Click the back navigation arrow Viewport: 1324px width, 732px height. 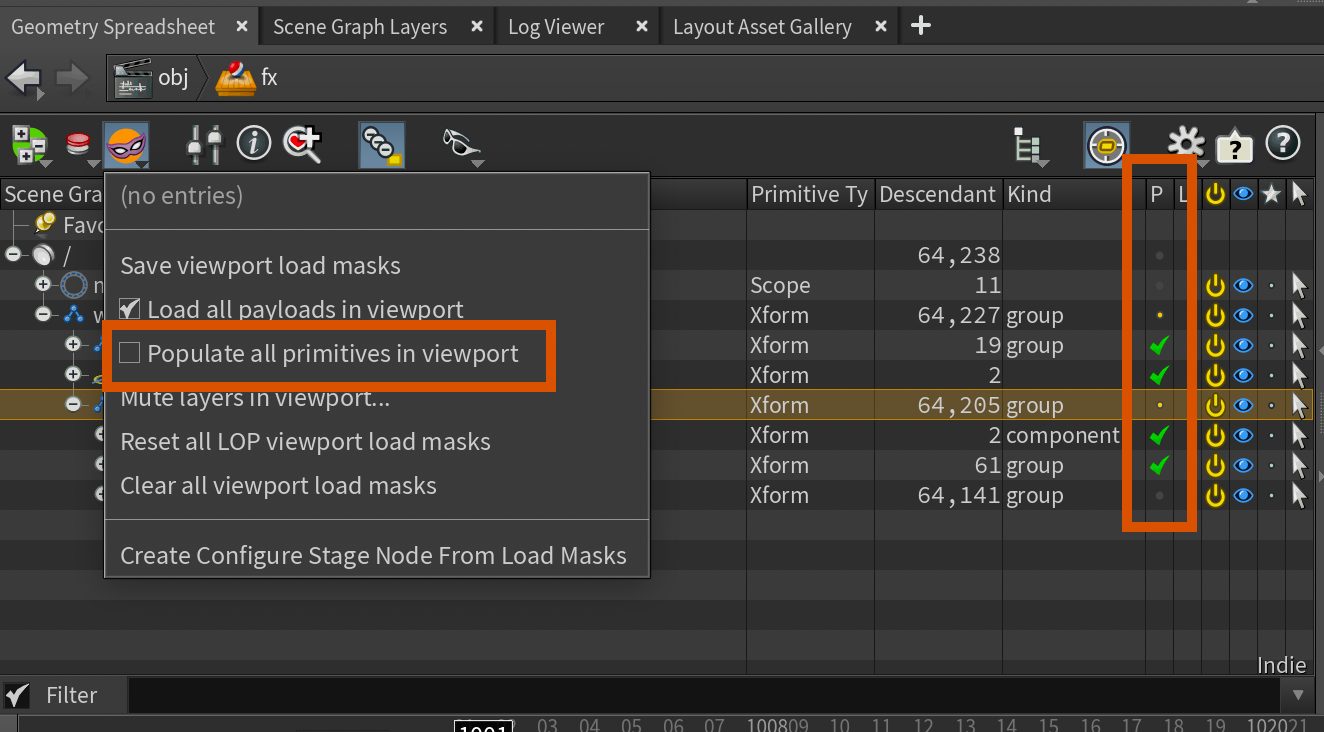[x=26, y=78]
